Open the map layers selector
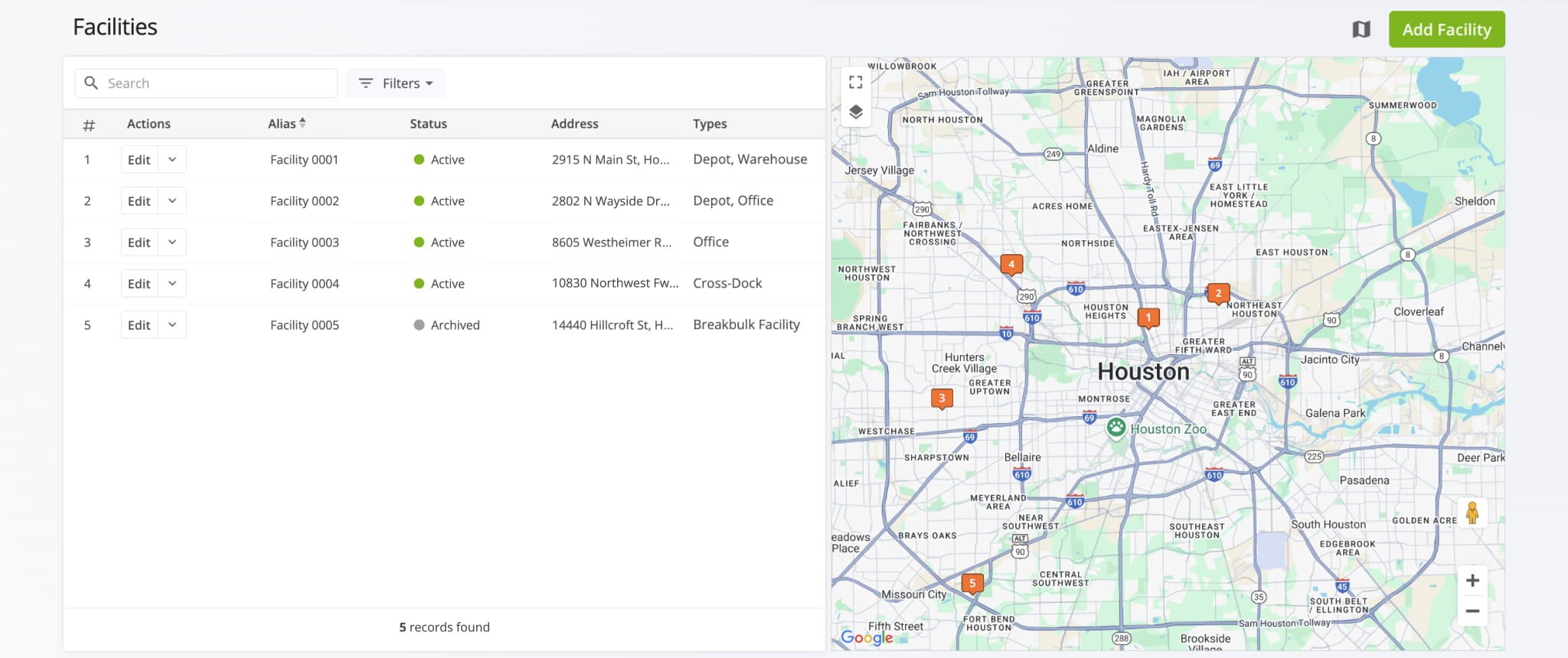This screenshot has width=1568, height=658. [x=855, y=112]
